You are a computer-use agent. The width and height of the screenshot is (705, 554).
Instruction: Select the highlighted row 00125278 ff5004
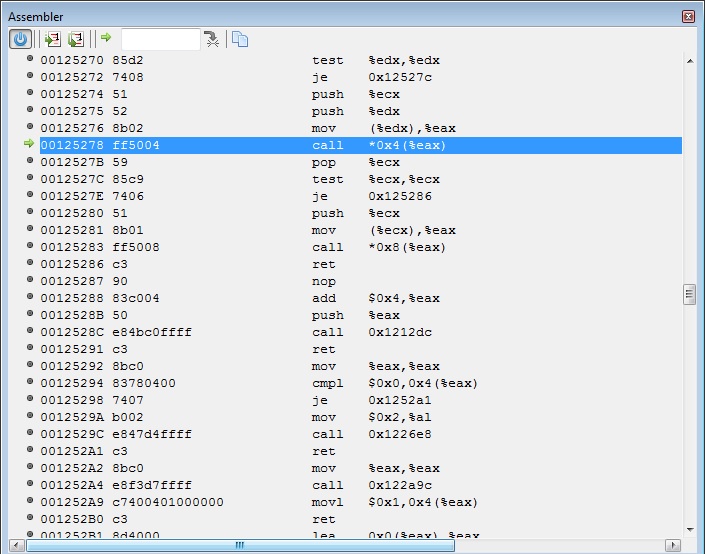click(361, 145)
